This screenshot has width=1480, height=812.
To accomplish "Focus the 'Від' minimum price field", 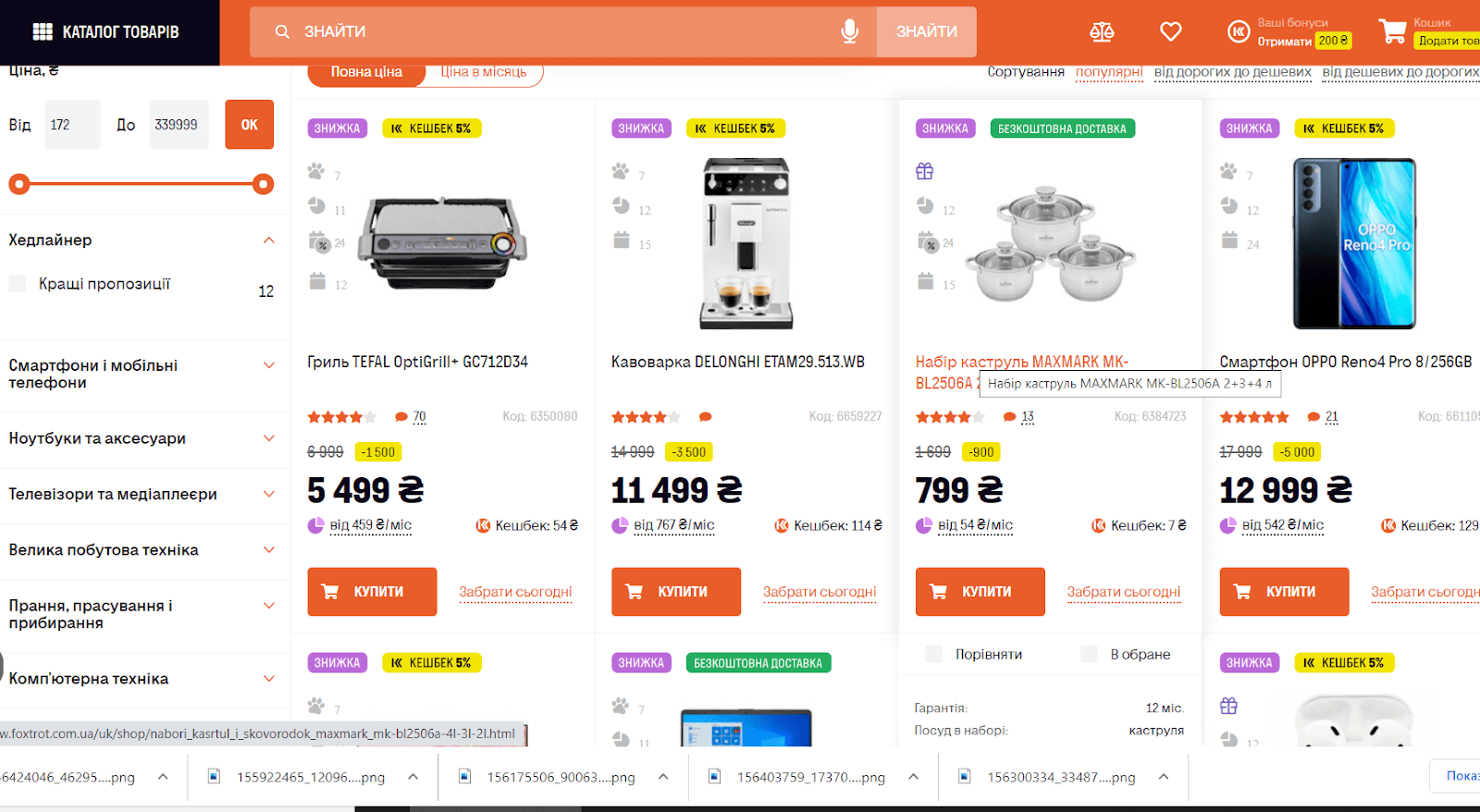I will (x=72, y=125).
